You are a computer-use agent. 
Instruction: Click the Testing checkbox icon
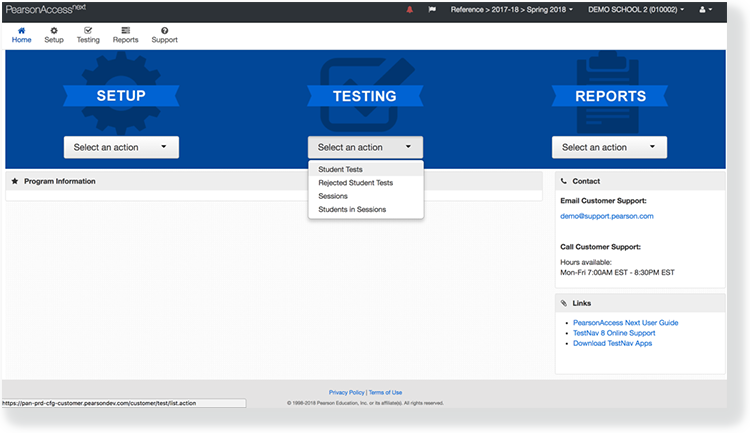(88, 31)
